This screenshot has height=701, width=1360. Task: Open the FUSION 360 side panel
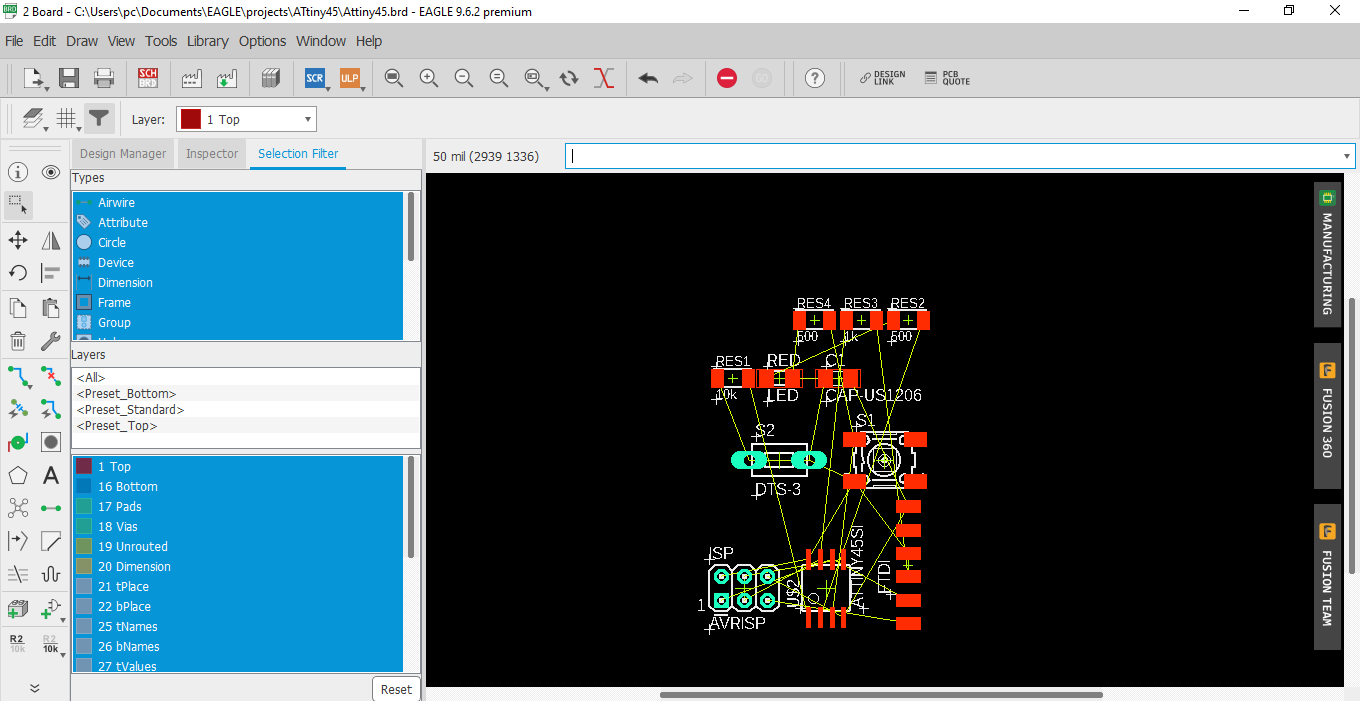[1327, 416]
